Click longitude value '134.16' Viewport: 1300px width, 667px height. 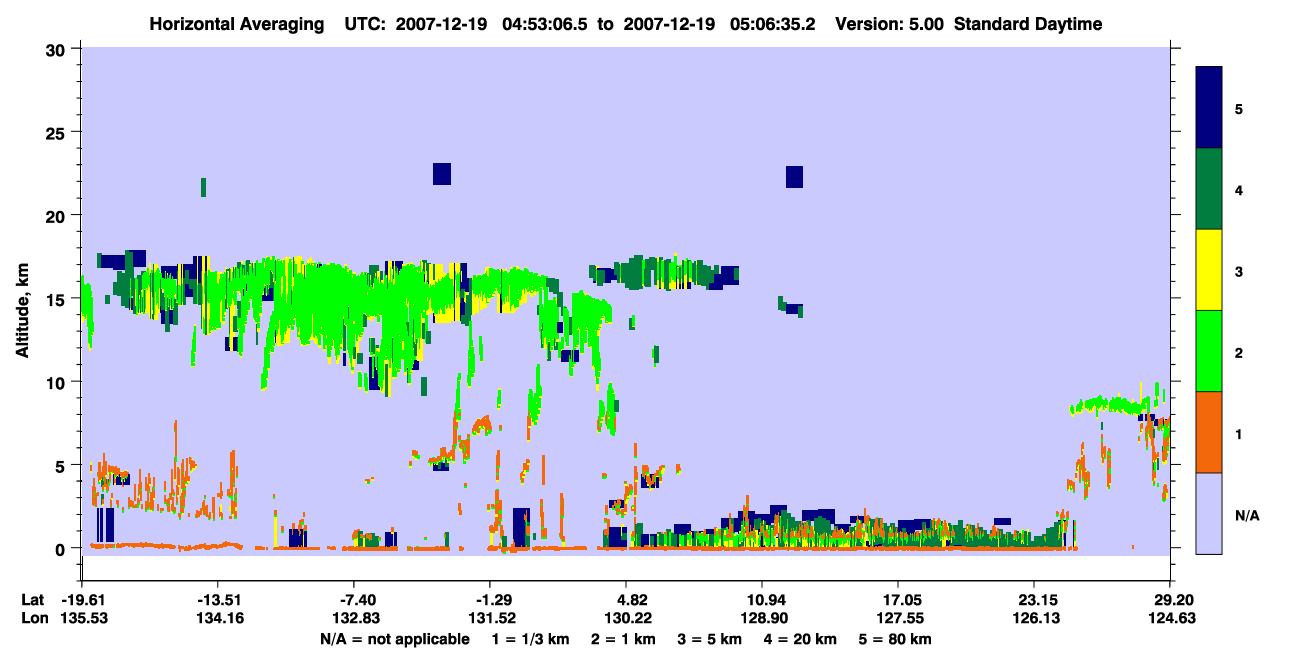click(x=218, y=618)
